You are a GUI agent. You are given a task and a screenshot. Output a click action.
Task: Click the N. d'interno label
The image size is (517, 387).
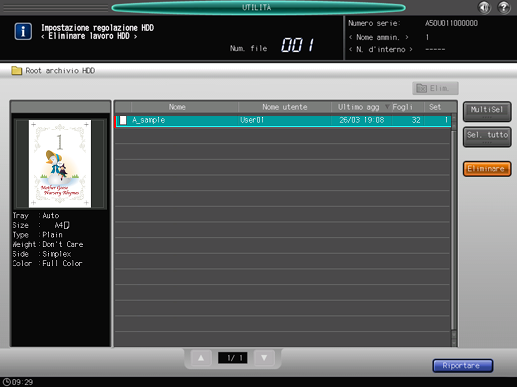click(380, 49)
